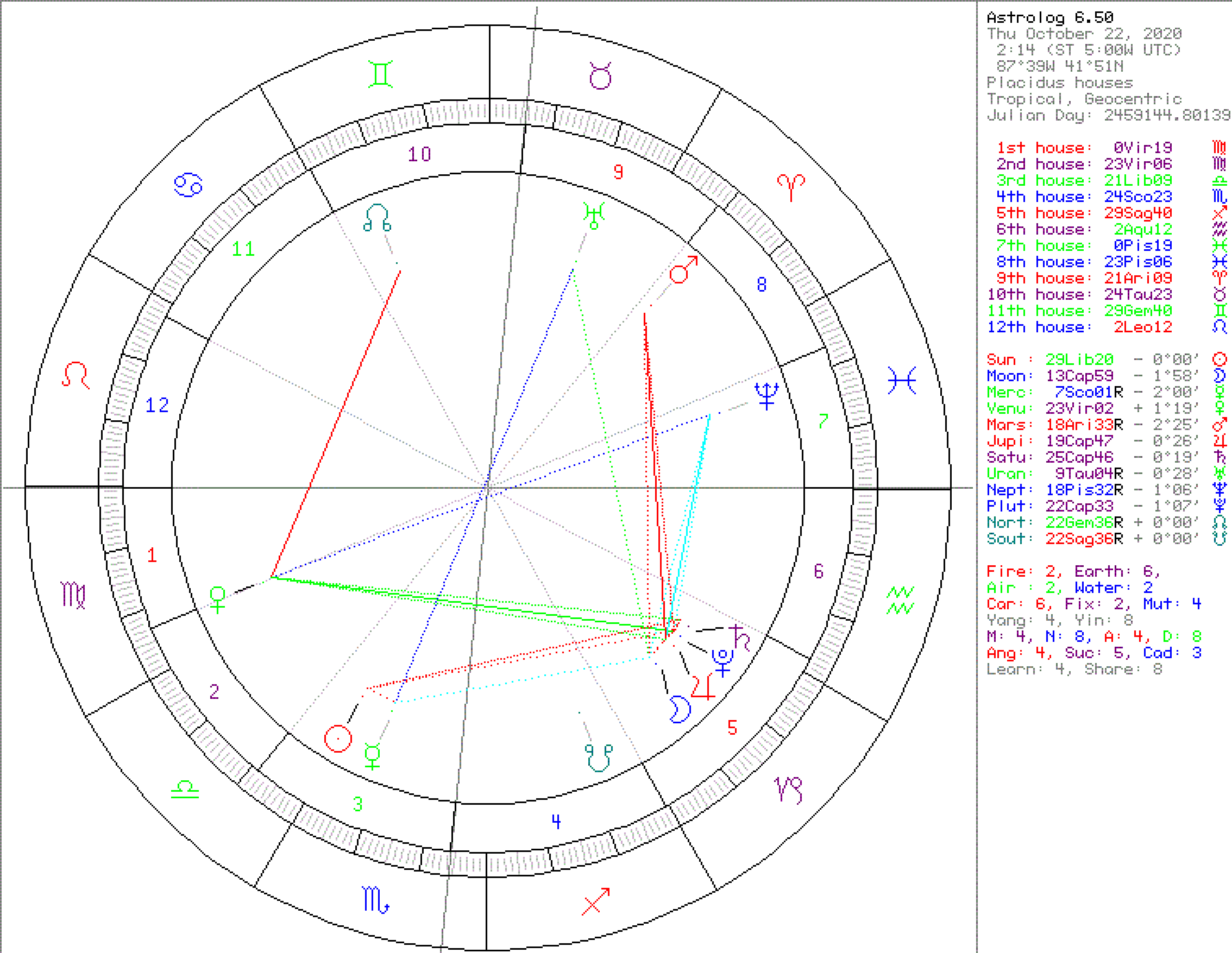Select the North Node glyph in the tenth house
Viewport: 1232px width, 953px height.
[377, 218]
